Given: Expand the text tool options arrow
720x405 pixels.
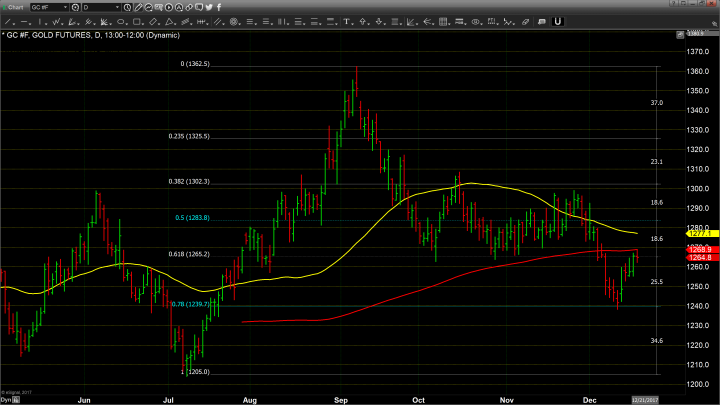Looking at the screenshot, I should click(353, 24).
